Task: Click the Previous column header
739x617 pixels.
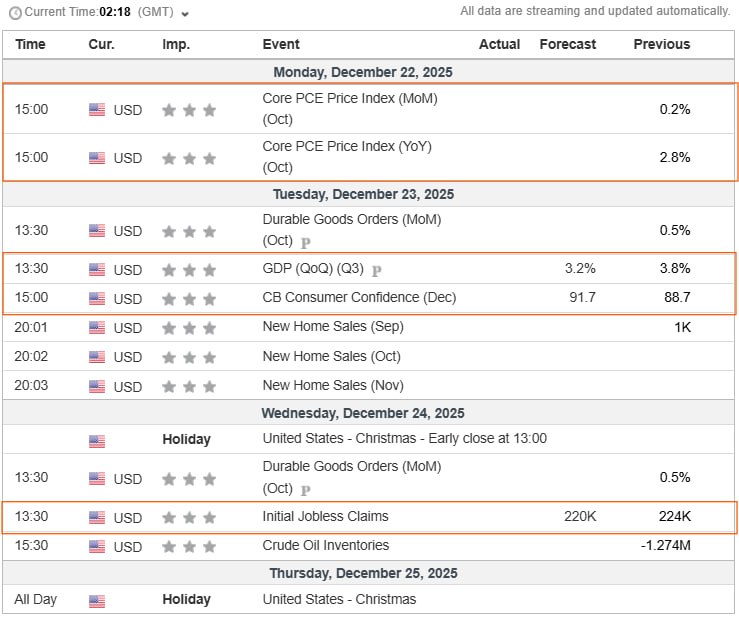Action: [x=661, y=44]
